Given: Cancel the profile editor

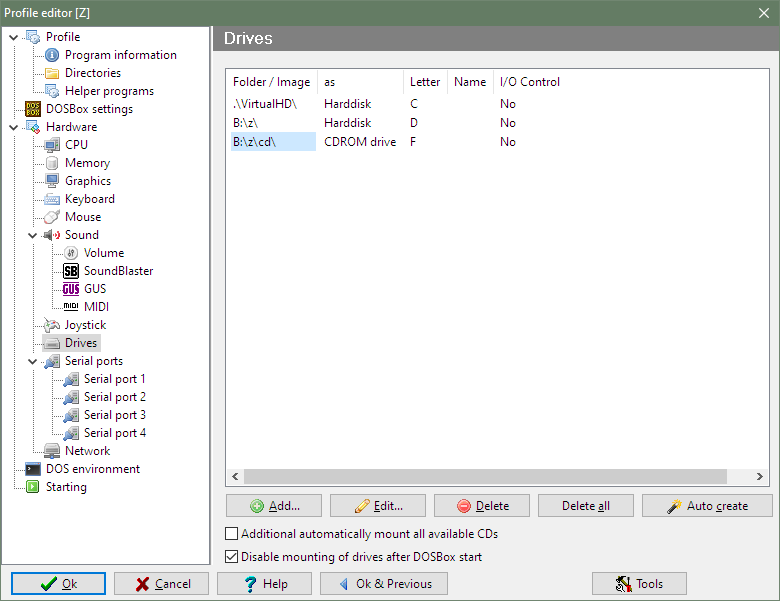Looking at the screenshot, I should 161,584.
